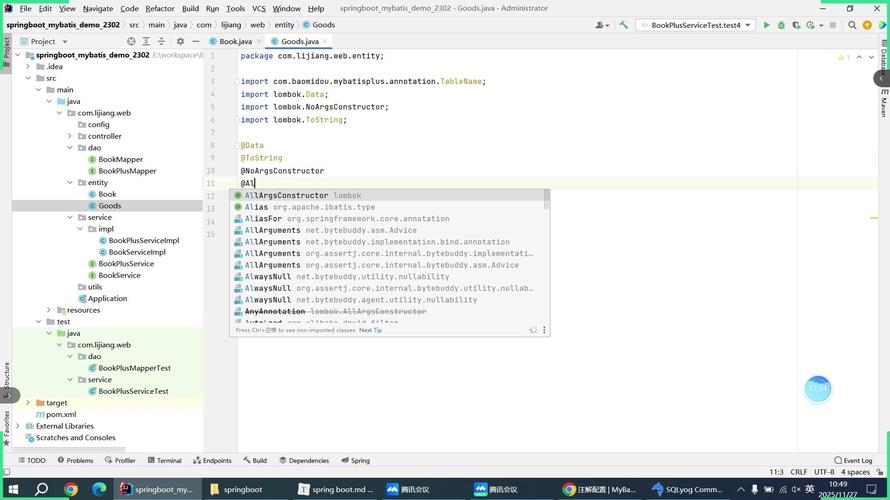Open BookPlusMapper in the project tree
Screen dimensions: 890x500
click(x=127, y=171)
